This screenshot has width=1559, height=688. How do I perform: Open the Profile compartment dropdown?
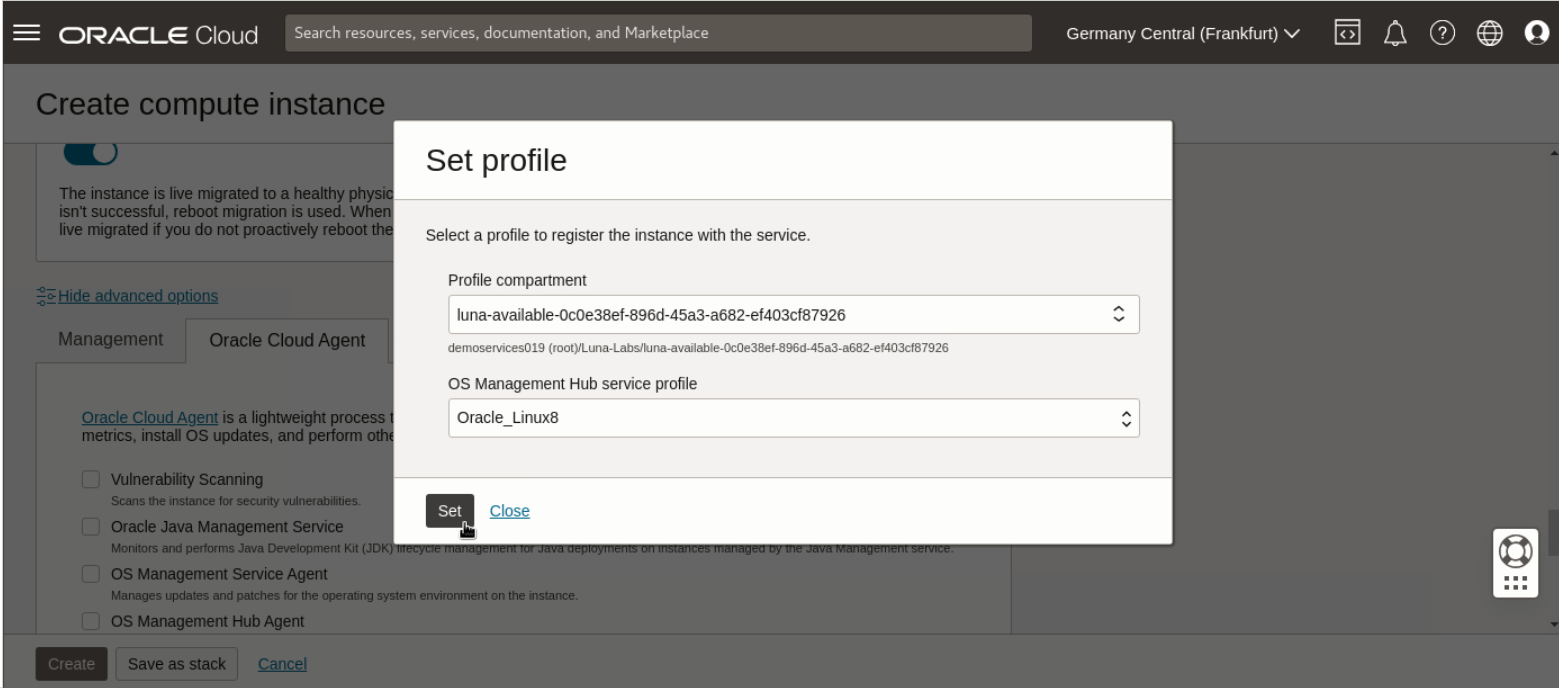(x=794, y=314)
